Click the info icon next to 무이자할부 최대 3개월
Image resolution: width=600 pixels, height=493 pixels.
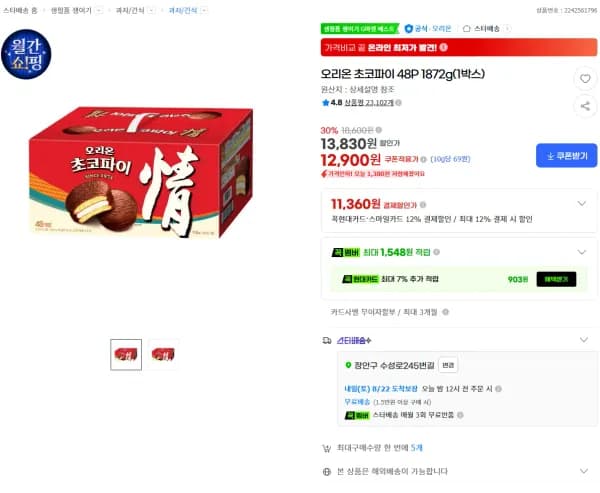(x=445, y=312)
